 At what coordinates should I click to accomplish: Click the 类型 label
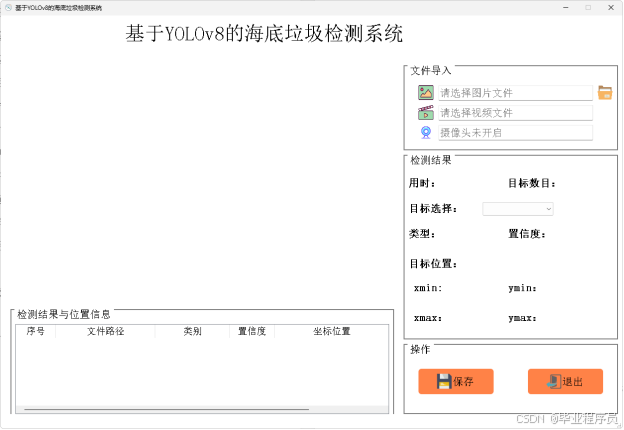pyautogui.click(x=422, y=234)
